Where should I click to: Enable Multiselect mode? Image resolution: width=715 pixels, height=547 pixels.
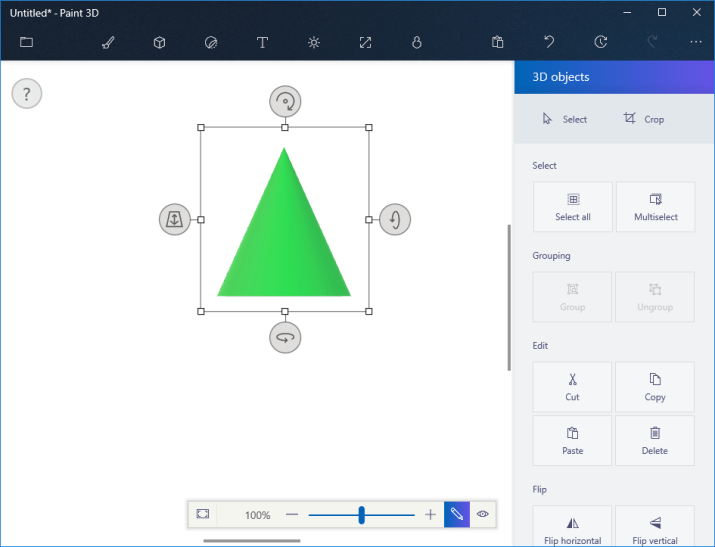tap(656, 207)
